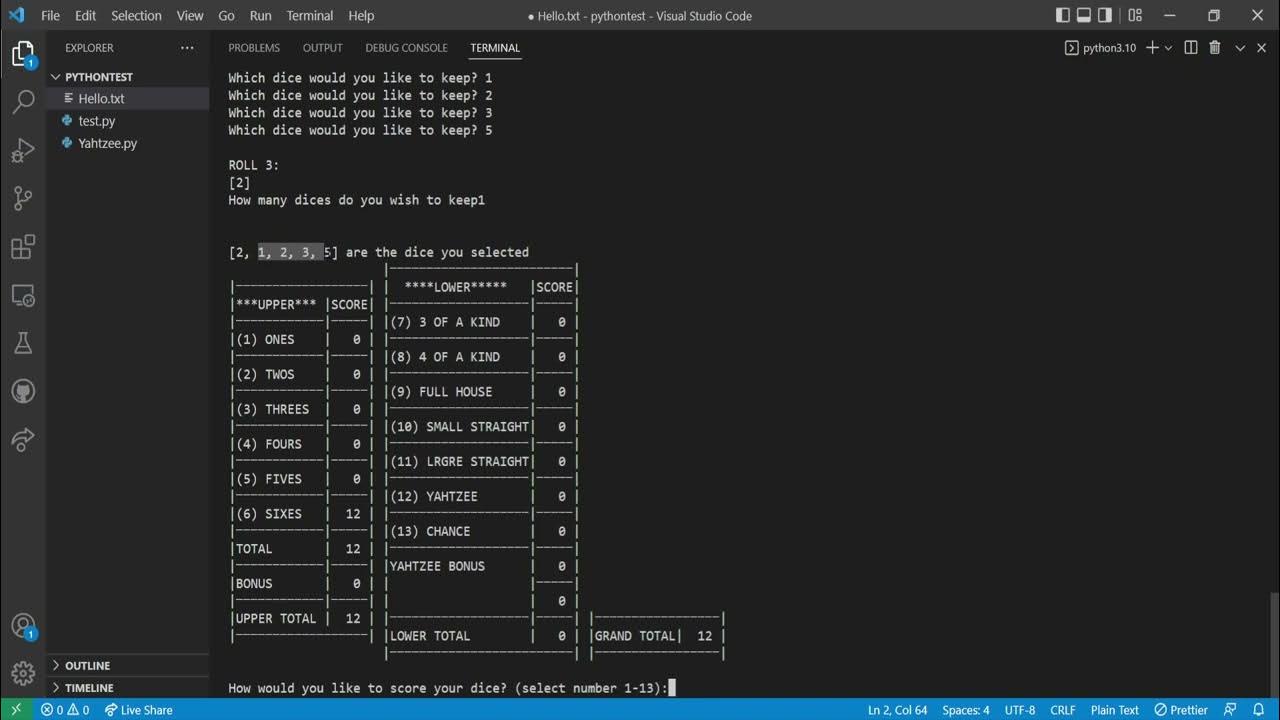Click the terminal scrollbar thumb
The width and height of the screenshot is (1280, 720).
(x=1274, y=644)
